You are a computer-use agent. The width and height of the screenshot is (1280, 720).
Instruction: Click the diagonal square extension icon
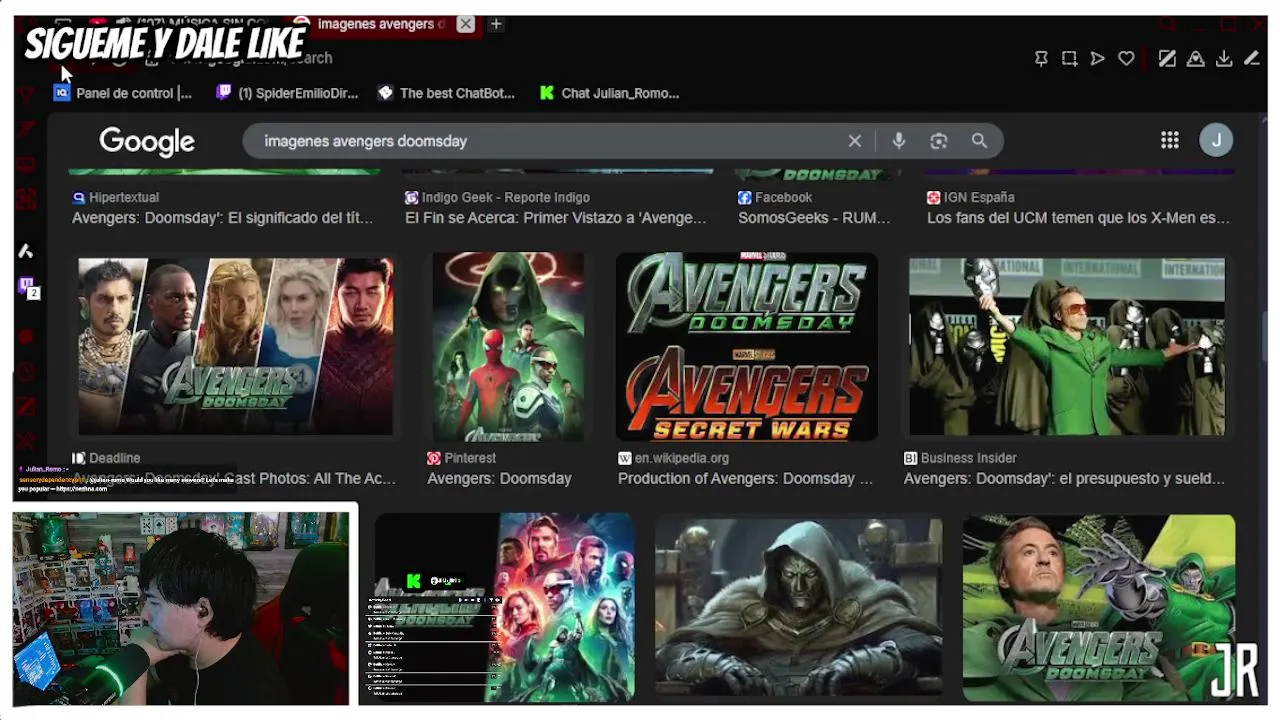1167,59
